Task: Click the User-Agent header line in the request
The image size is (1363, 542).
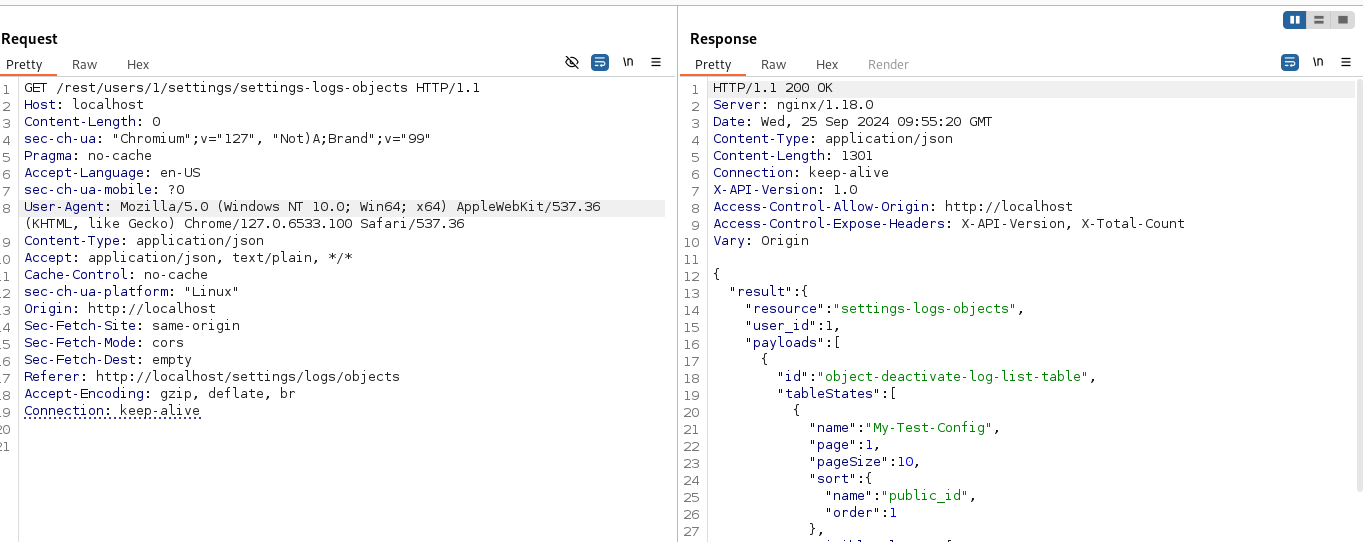Action: [x=312, y=206]
